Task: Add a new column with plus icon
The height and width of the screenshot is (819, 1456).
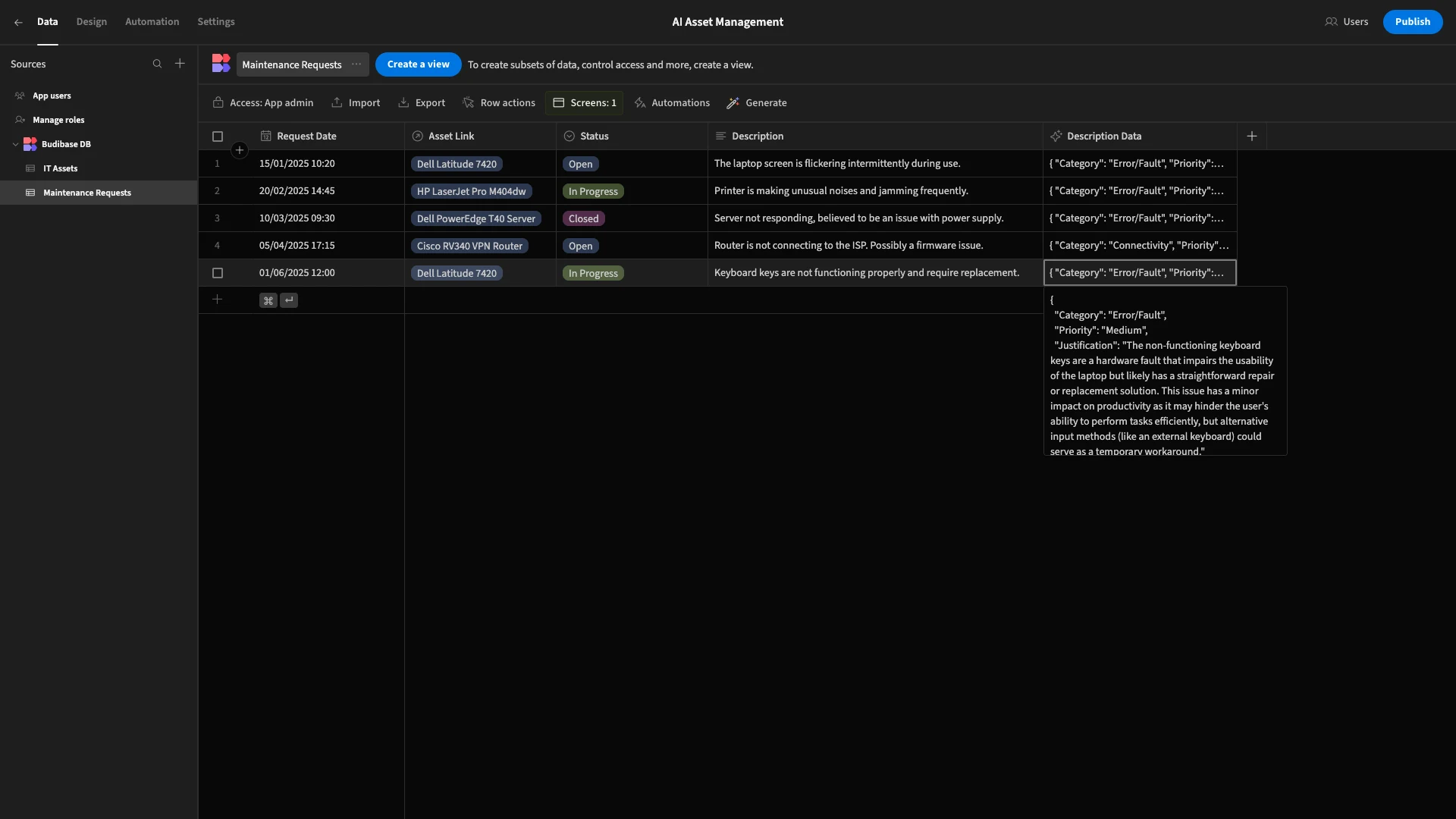Action: pos(1252,136)
